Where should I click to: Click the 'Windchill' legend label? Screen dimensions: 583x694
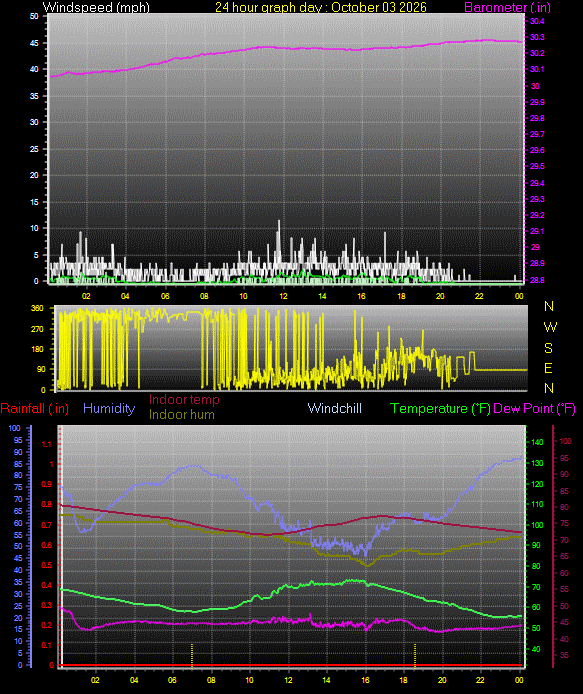point(335,408)
